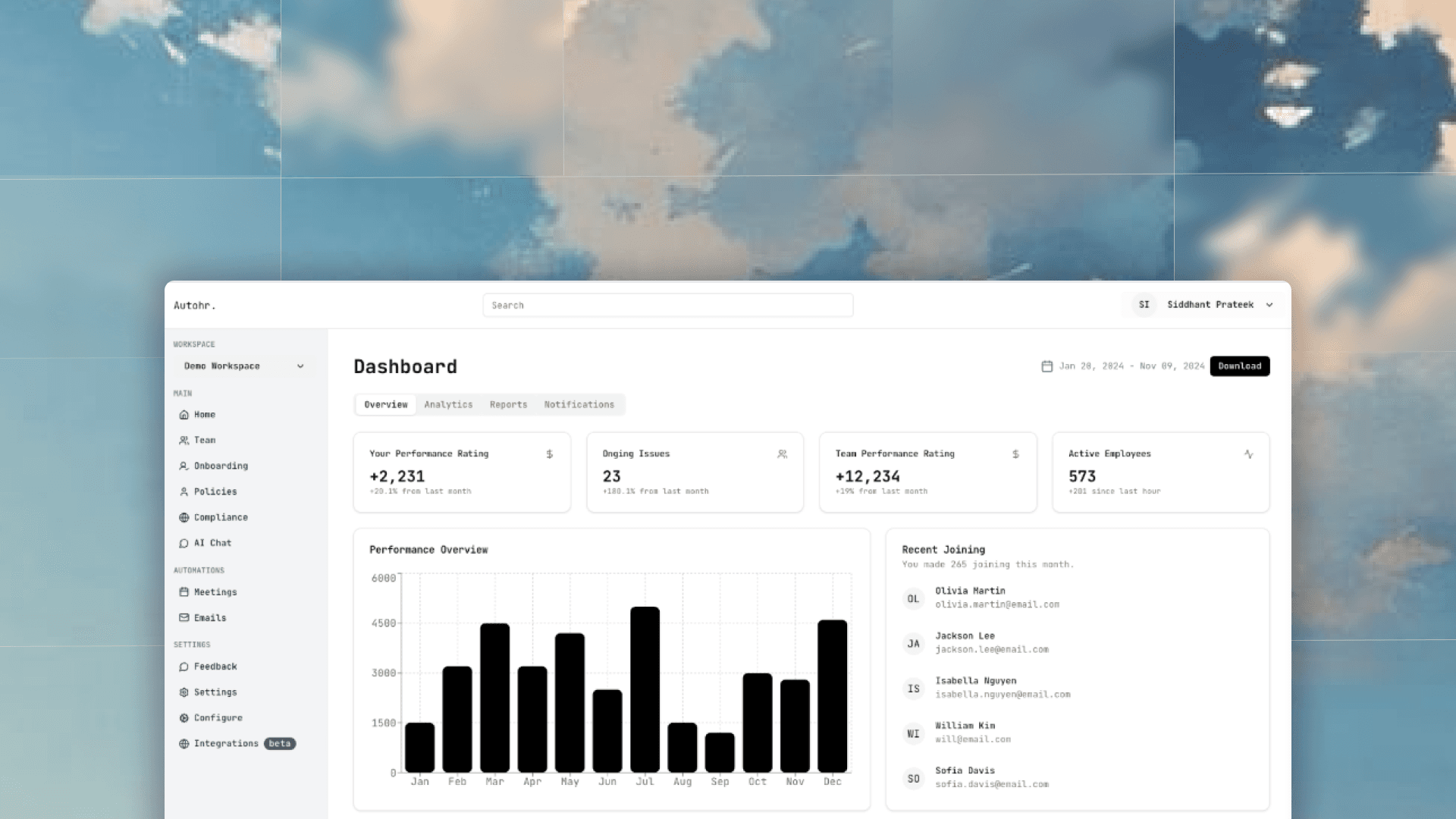This screenshot has width=1456, height=819.
Task: Open the Jan 20 - Nov 09 date range picker
Action: pos(1131,366)
